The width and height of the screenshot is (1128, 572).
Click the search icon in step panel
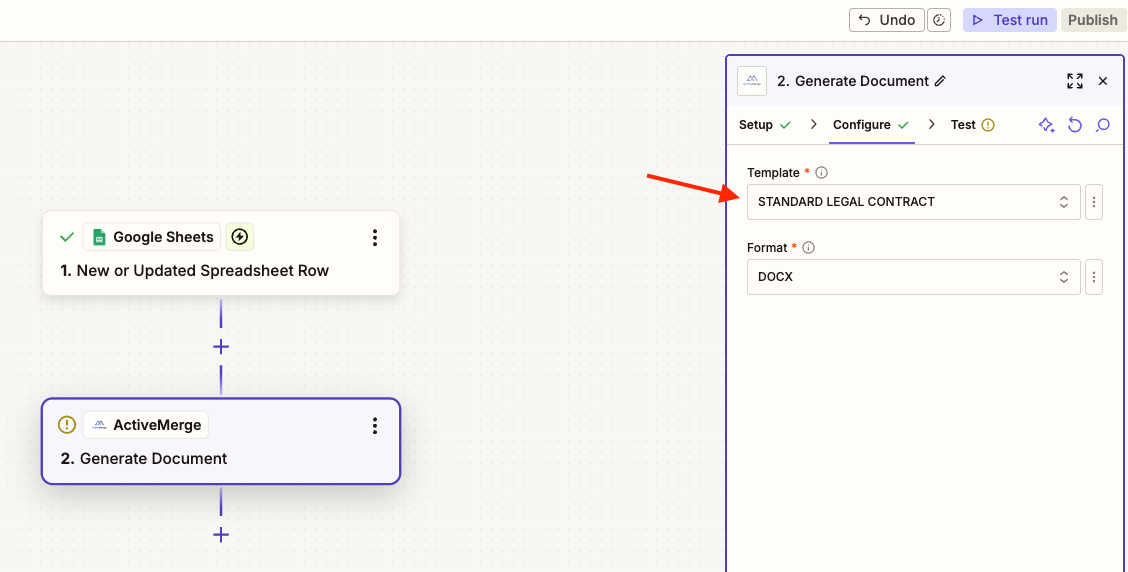(1103, 125)
